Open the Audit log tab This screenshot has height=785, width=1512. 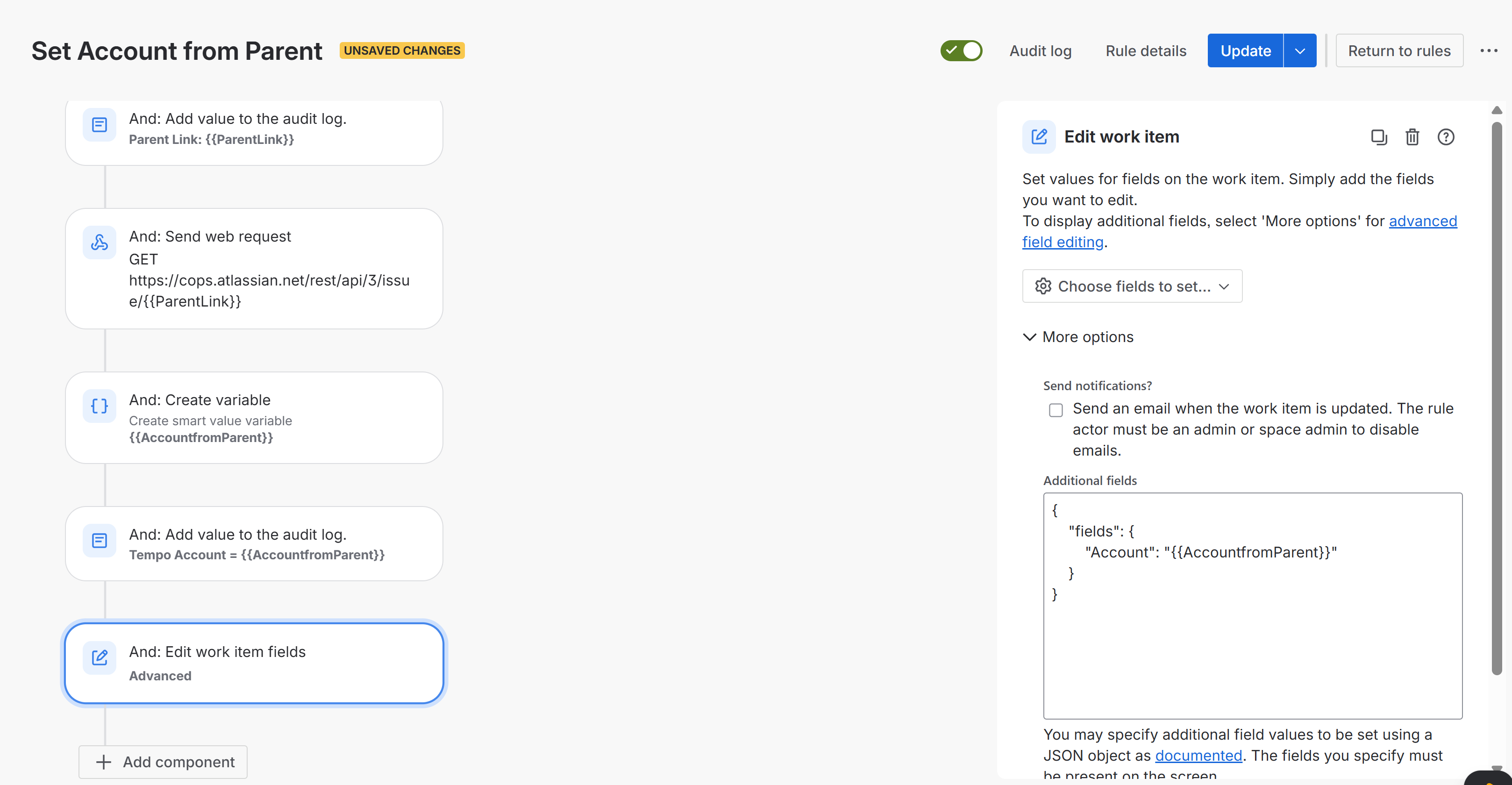point(1040,50)
